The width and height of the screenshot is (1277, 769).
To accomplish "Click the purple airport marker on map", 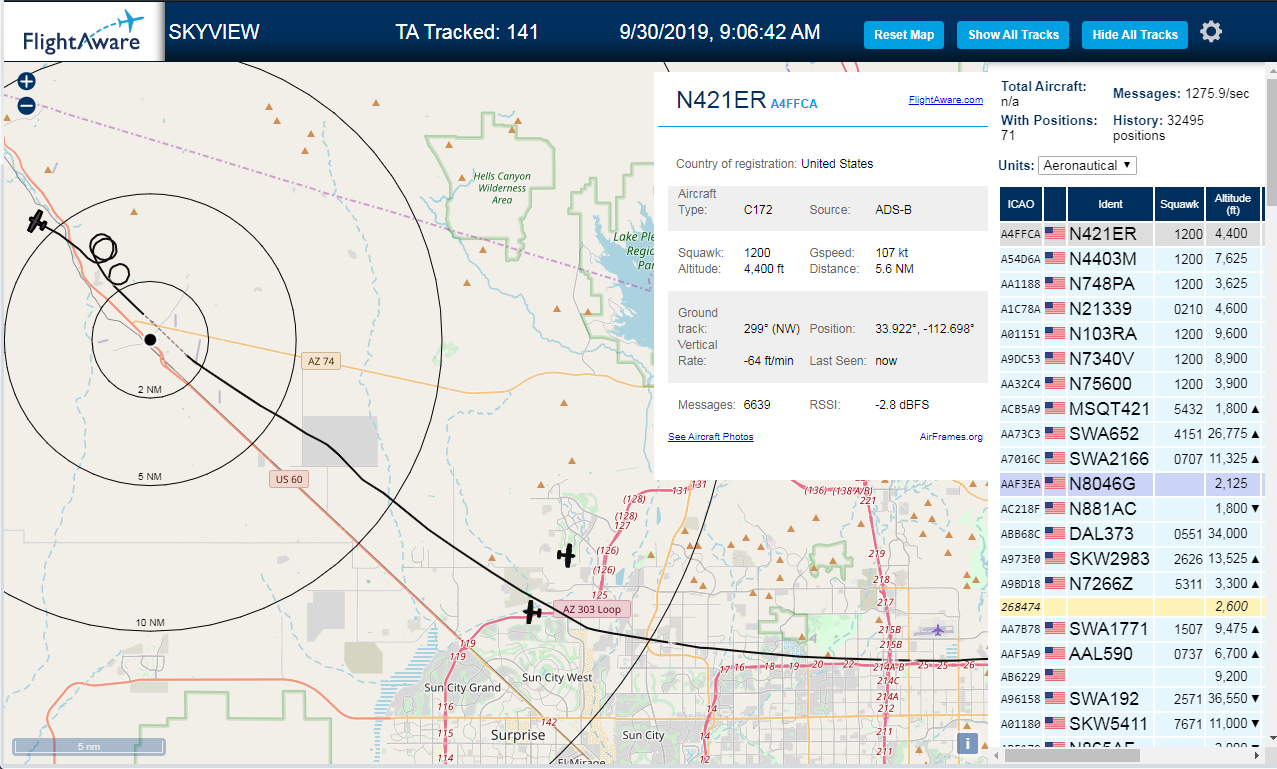I will tap(938, 629).
